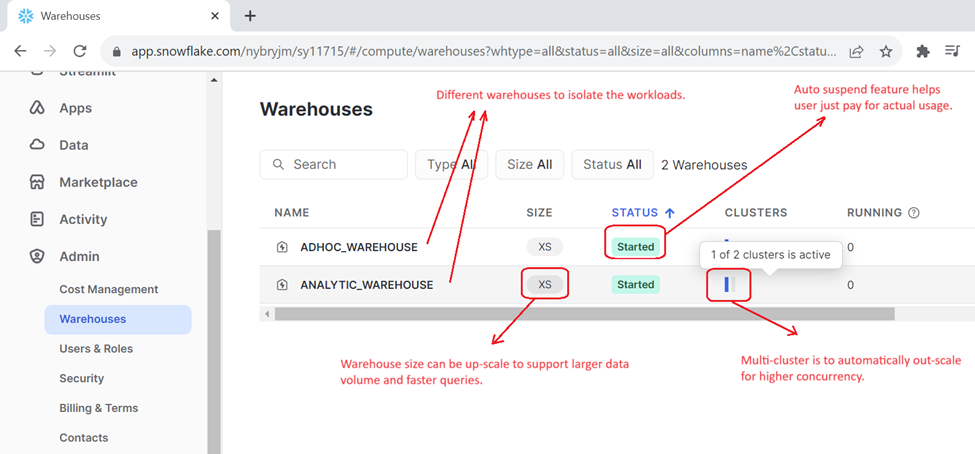The image size is (975, 454).
Task: Open Cost Management in Admin menu
Action: coord(108,289)
